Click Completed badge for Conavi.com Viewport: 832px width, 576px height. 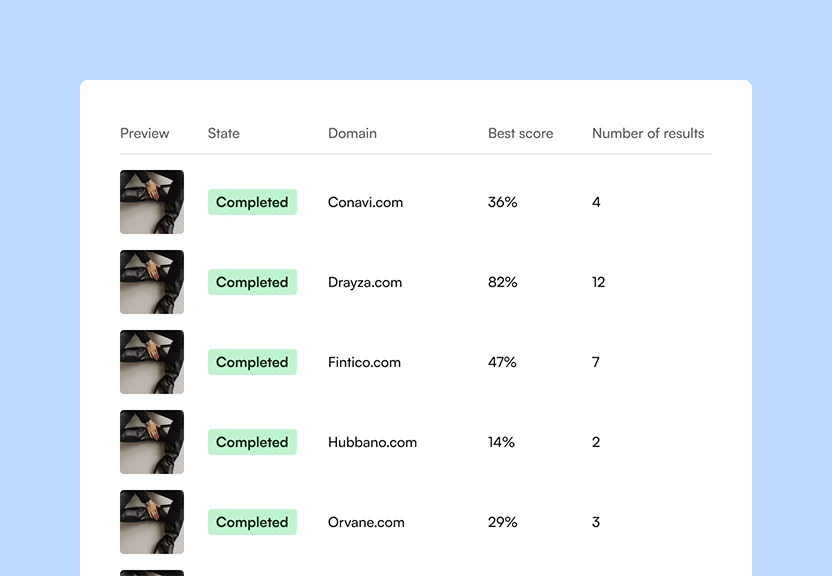[x=252, y=202]
